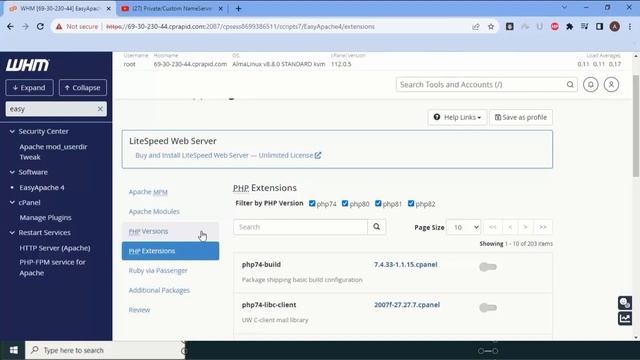
Task: Go to the next page of extensions
Action: coord(526,227)
